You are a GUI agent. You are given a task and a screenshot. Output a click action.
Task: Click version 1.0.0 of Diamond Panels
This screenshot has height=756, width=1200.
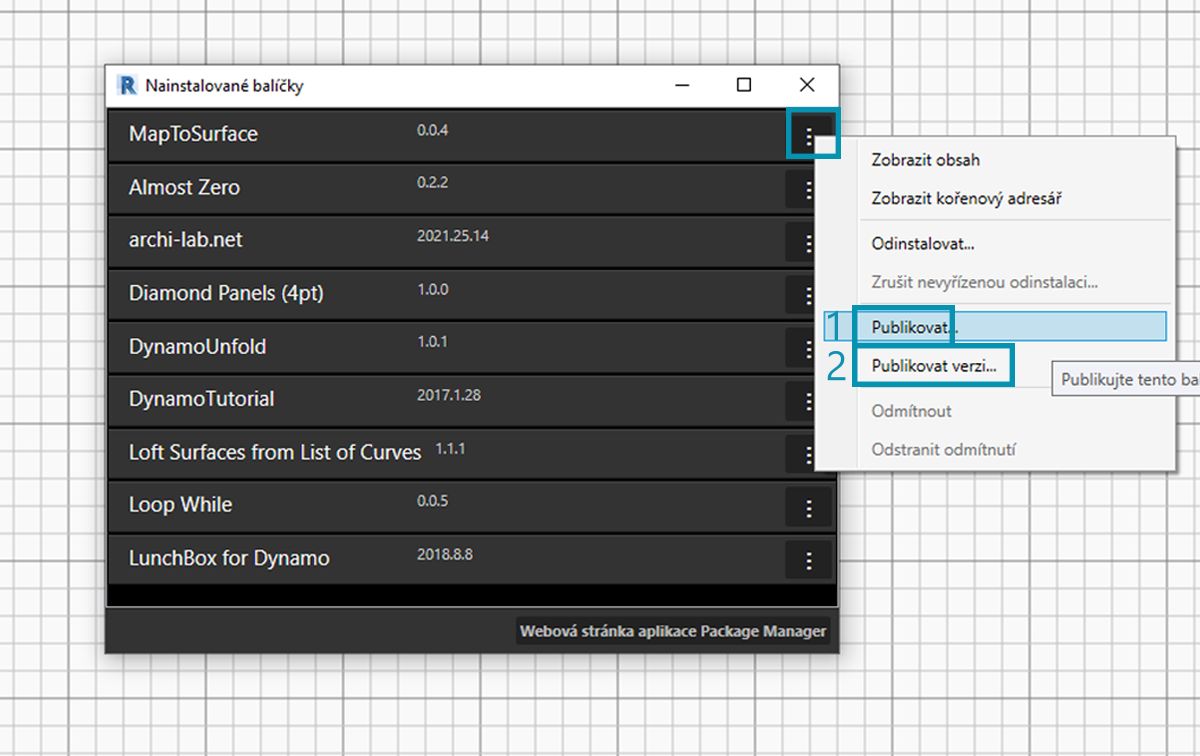432,289
